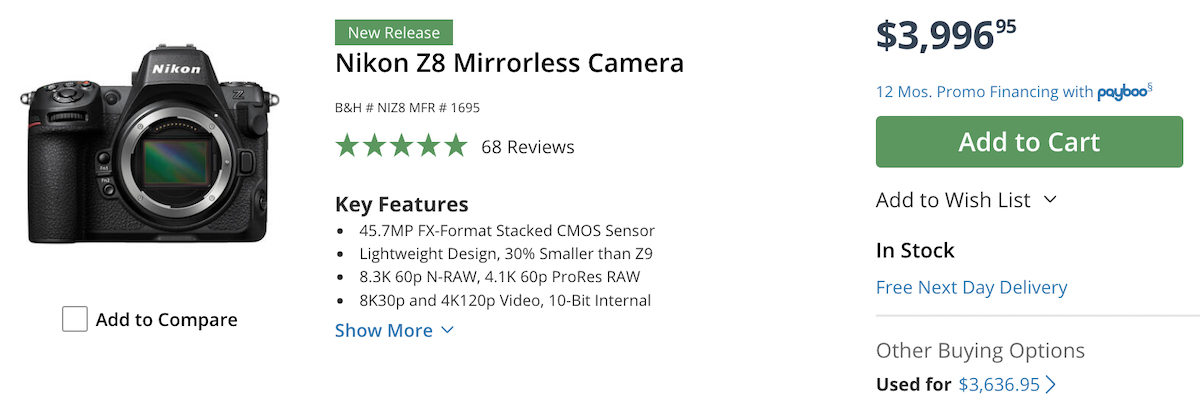Select the used price $3,636.95 link
The height and width of the screenshot is (406, 1200).
tap(999, 384)
